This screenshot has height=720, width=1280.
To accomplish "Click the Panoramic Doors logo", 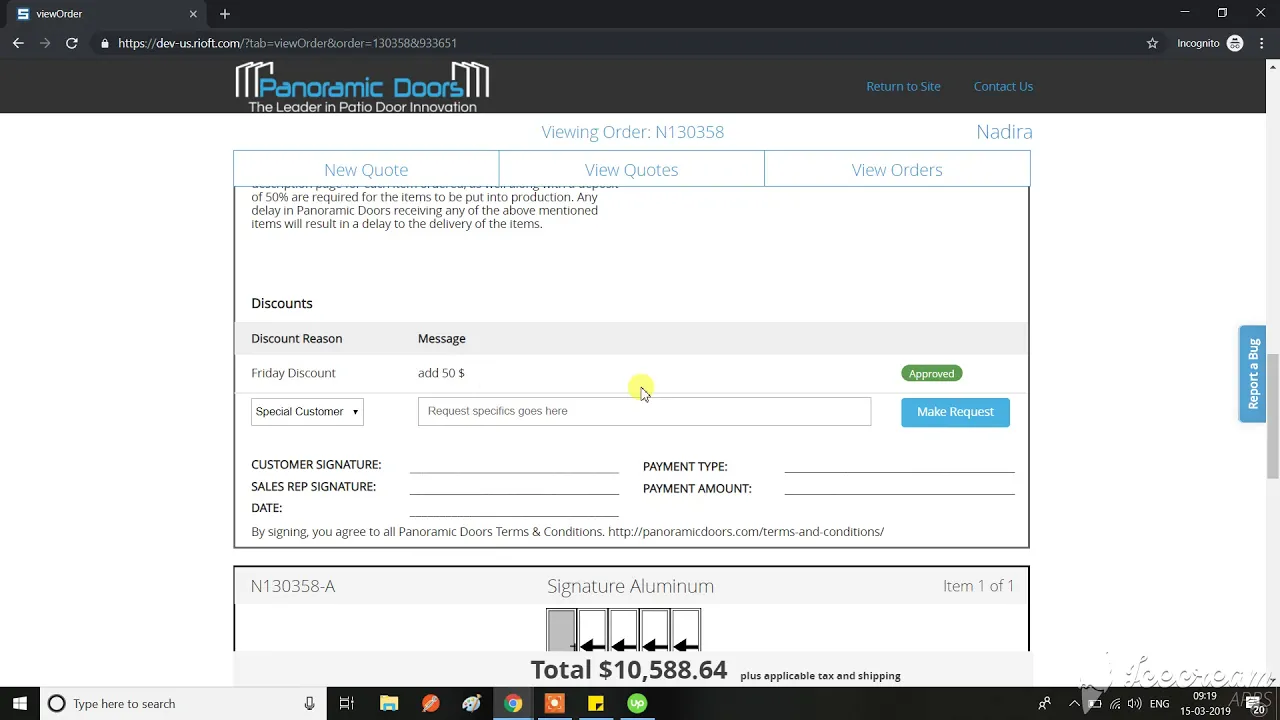I will (362, 87).
